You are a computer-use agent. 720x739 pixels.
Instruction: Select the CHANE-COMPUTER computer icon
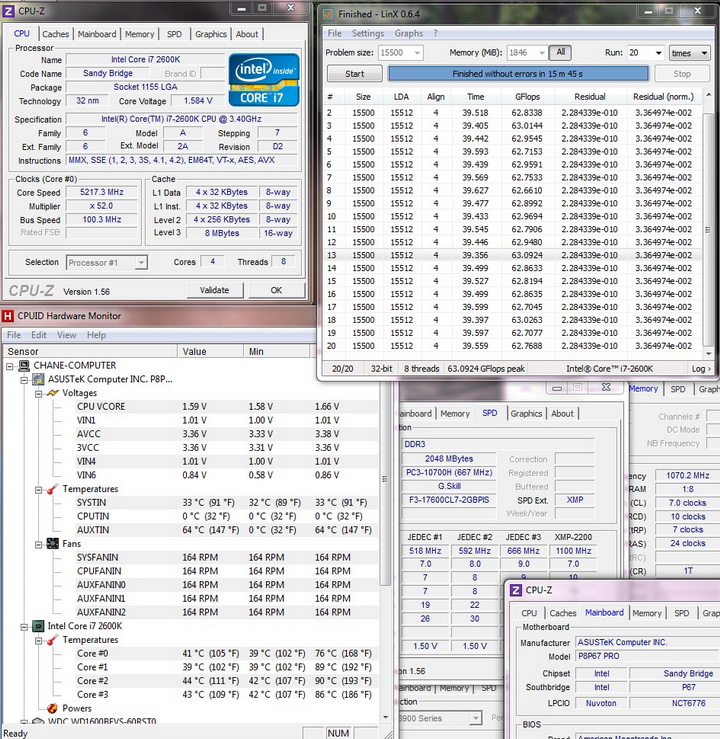coord(24,366)
